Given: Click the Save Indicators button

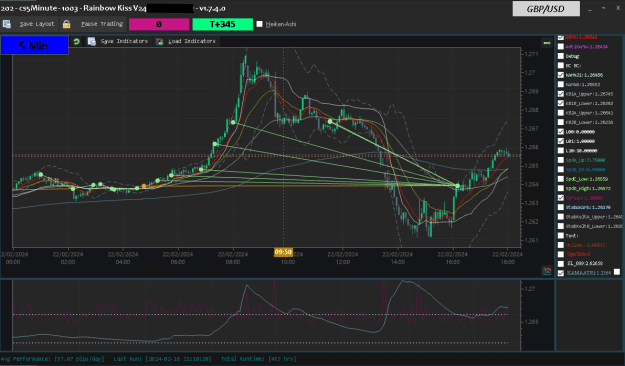Looking at the screenshot, I should click(118, 41).
